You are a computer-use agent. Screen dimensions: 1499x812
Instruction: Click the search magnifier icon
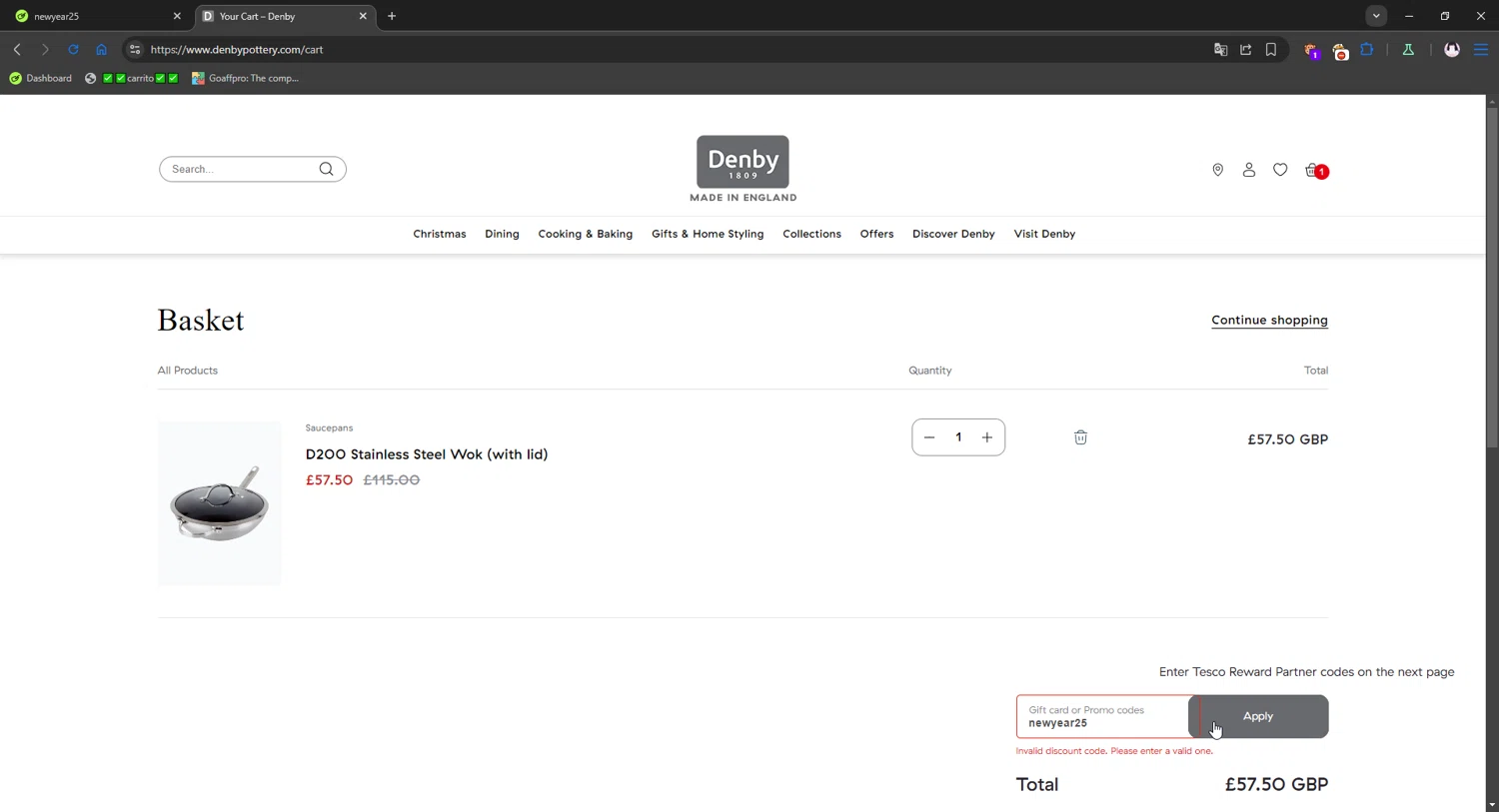tap(326, 169)
